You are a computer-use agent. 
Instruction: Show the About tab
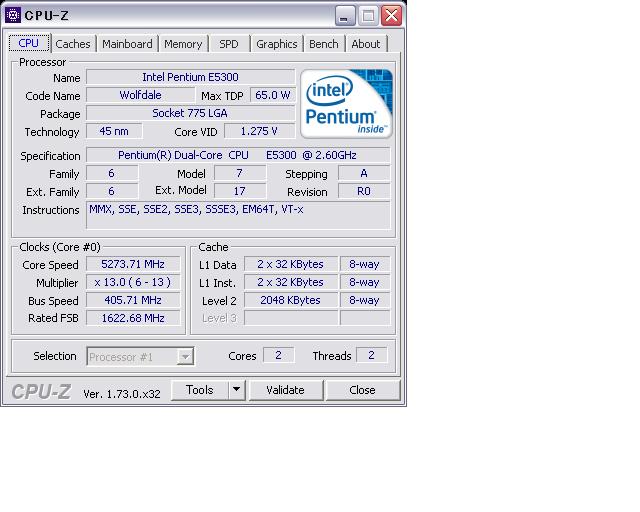tap(366, 44)
